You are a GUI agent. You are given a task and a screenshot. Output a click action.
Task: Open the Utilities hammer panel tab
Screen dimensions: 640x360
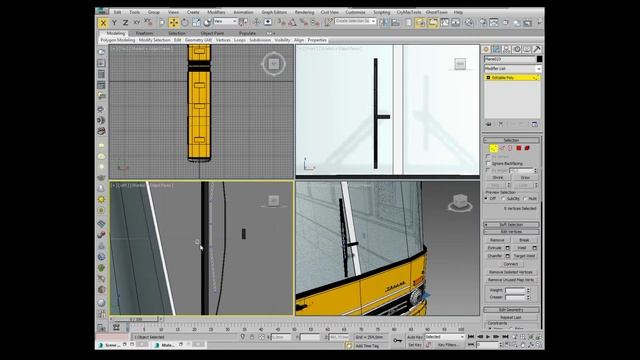coord(537,49)
